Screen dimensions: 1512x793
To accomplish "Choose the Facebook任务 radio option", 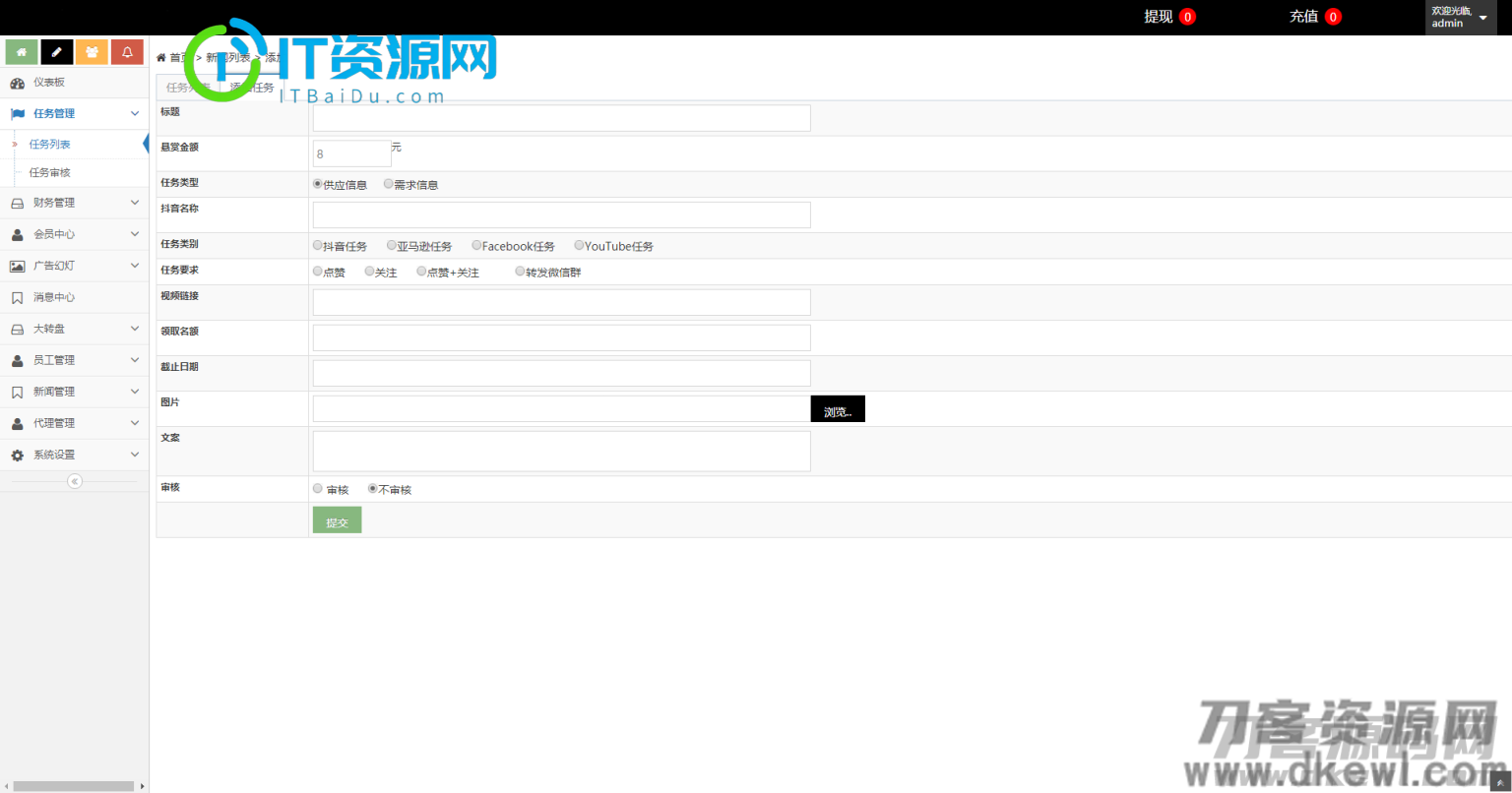I will click(476, 246).
